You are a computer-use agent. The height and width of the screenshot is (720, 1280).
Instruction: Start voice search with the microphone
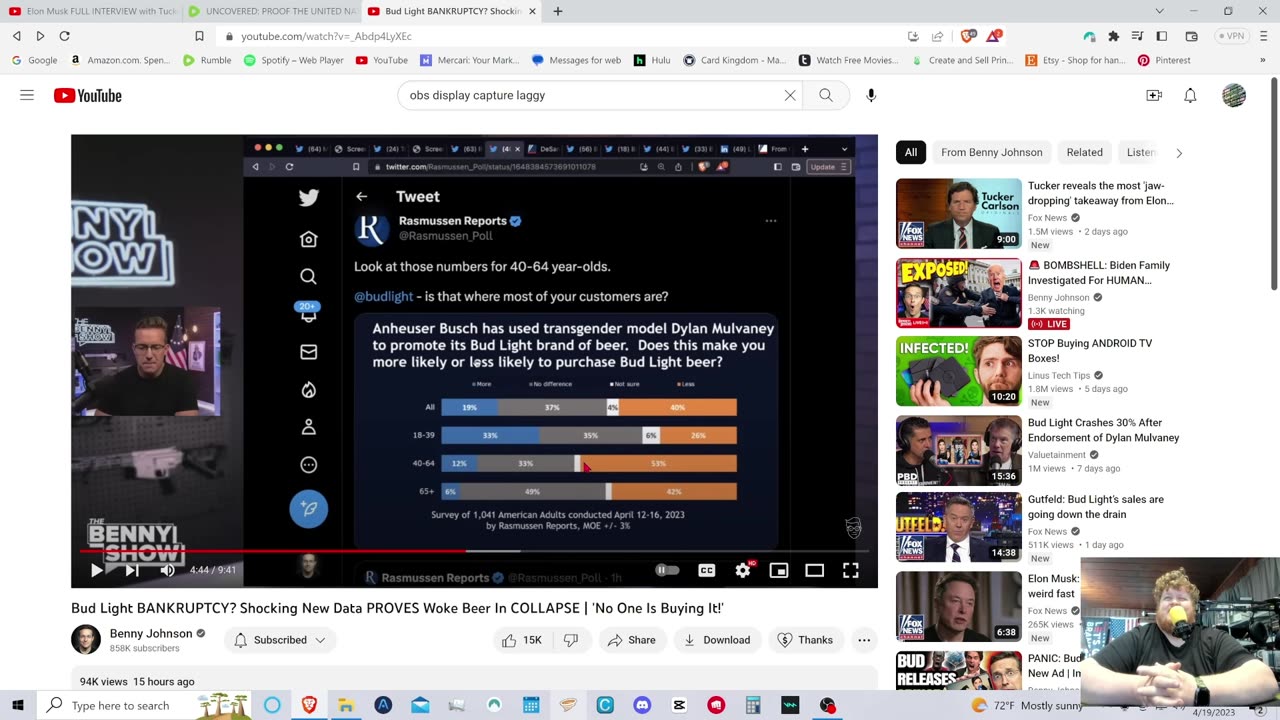point(871,95)
